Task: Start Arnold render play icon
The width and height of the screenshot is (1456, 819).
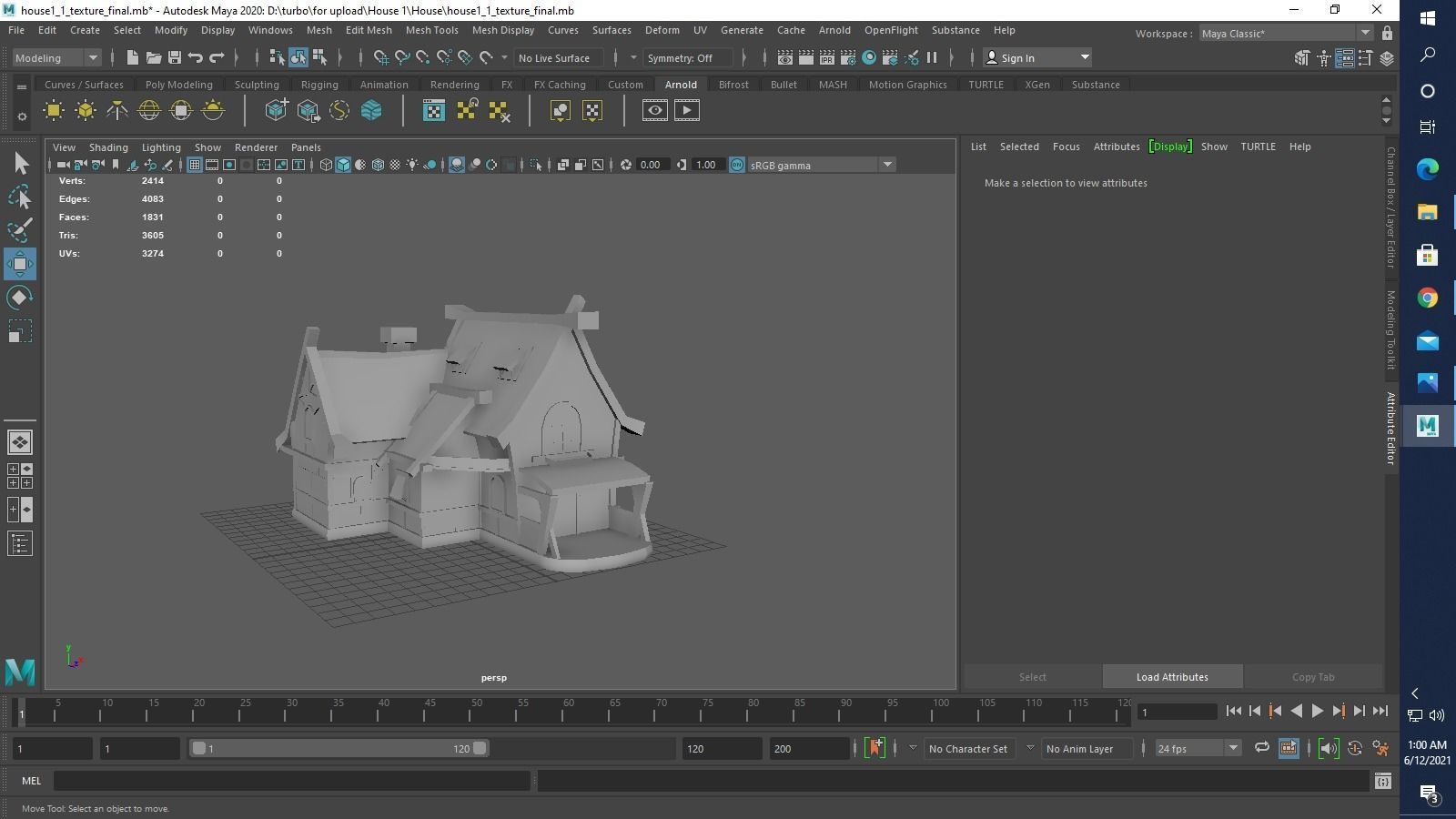Action: (x=687, y=111)
